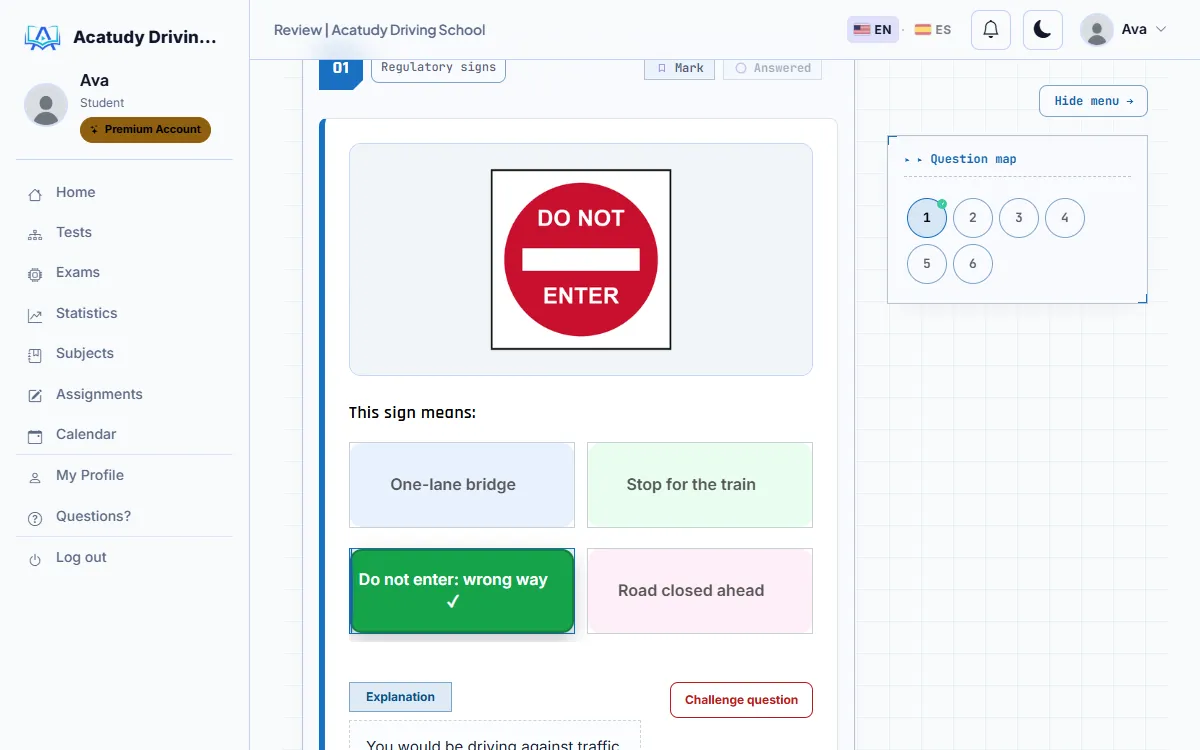Open notifications bell
This screenshot has width=1200, height=750.
coord(991,30)
